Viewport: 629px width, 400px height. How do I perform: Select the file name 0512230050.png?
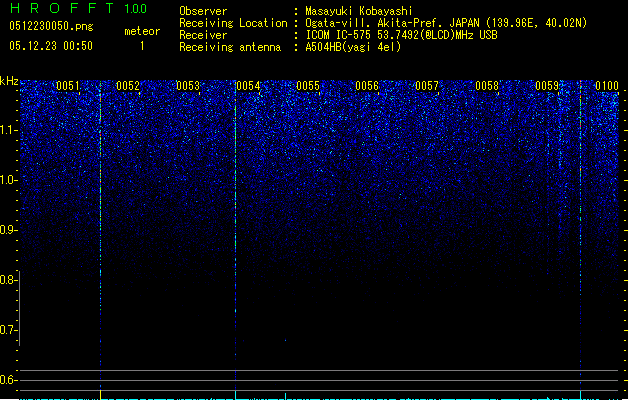51,26
